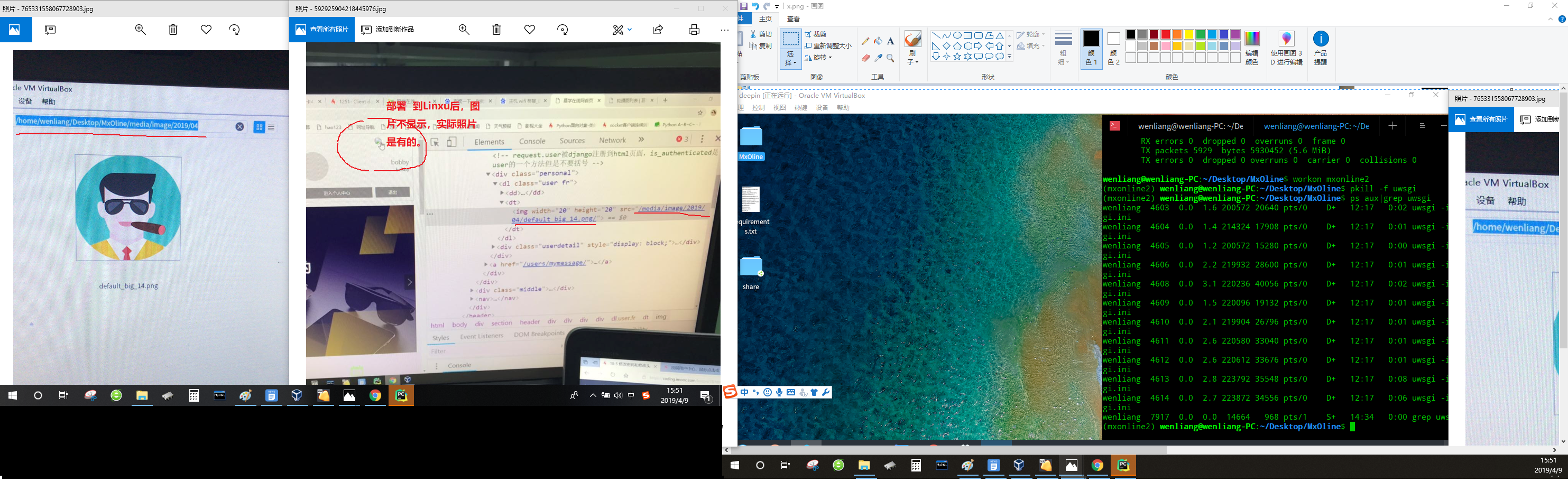
Task: Open 编辑颜色 edit colors button
Action: (1252, 49)
